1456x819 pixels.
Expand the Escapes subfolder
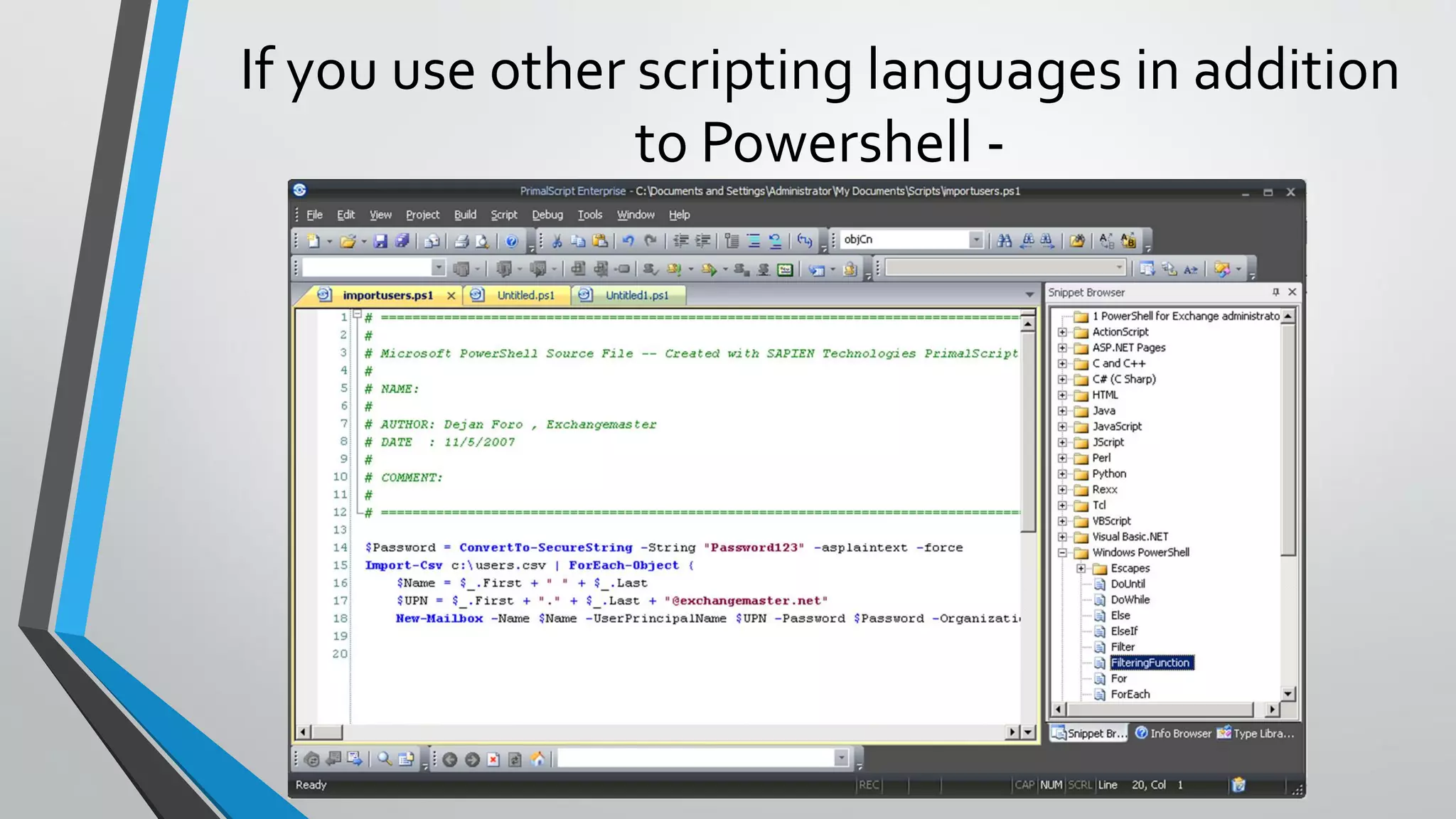point(1081,569)
